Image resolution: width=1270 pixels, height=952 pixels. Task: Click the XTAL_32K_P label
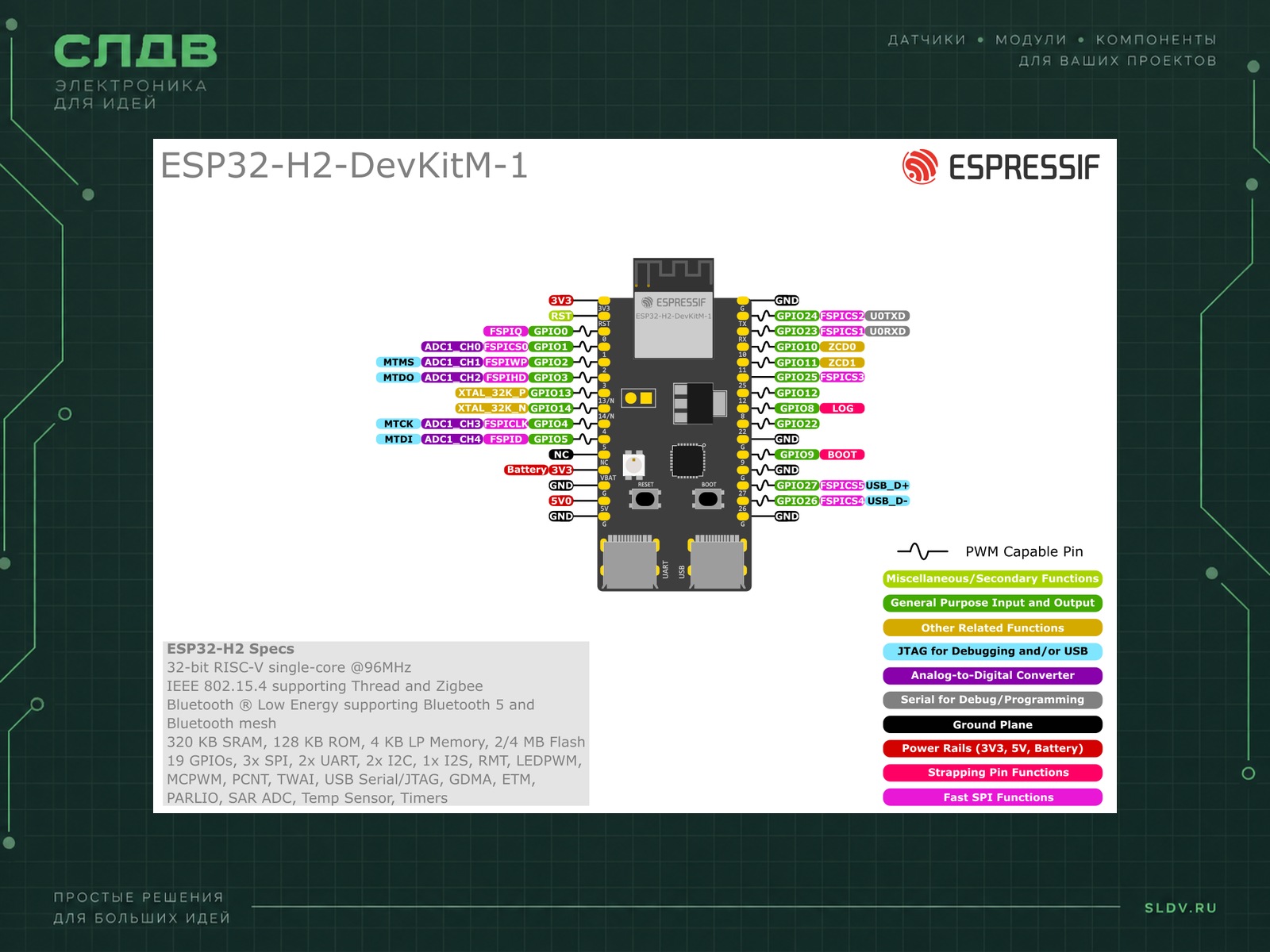(491, 393)
